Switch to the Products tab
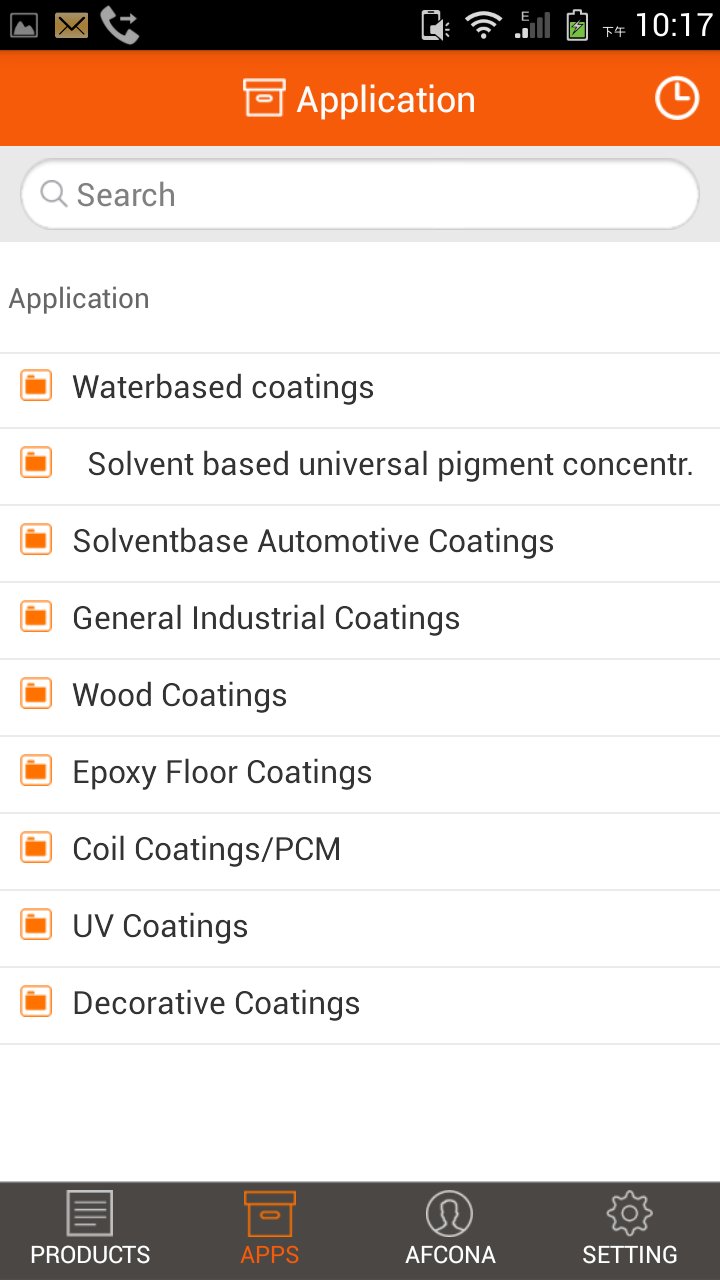720x1280 pixels. [x=90, y=1230]
